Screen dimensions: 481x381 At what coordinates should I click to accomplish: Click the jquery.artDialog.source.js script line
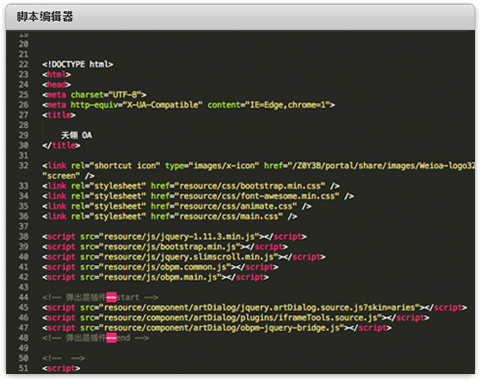(254, 308)
